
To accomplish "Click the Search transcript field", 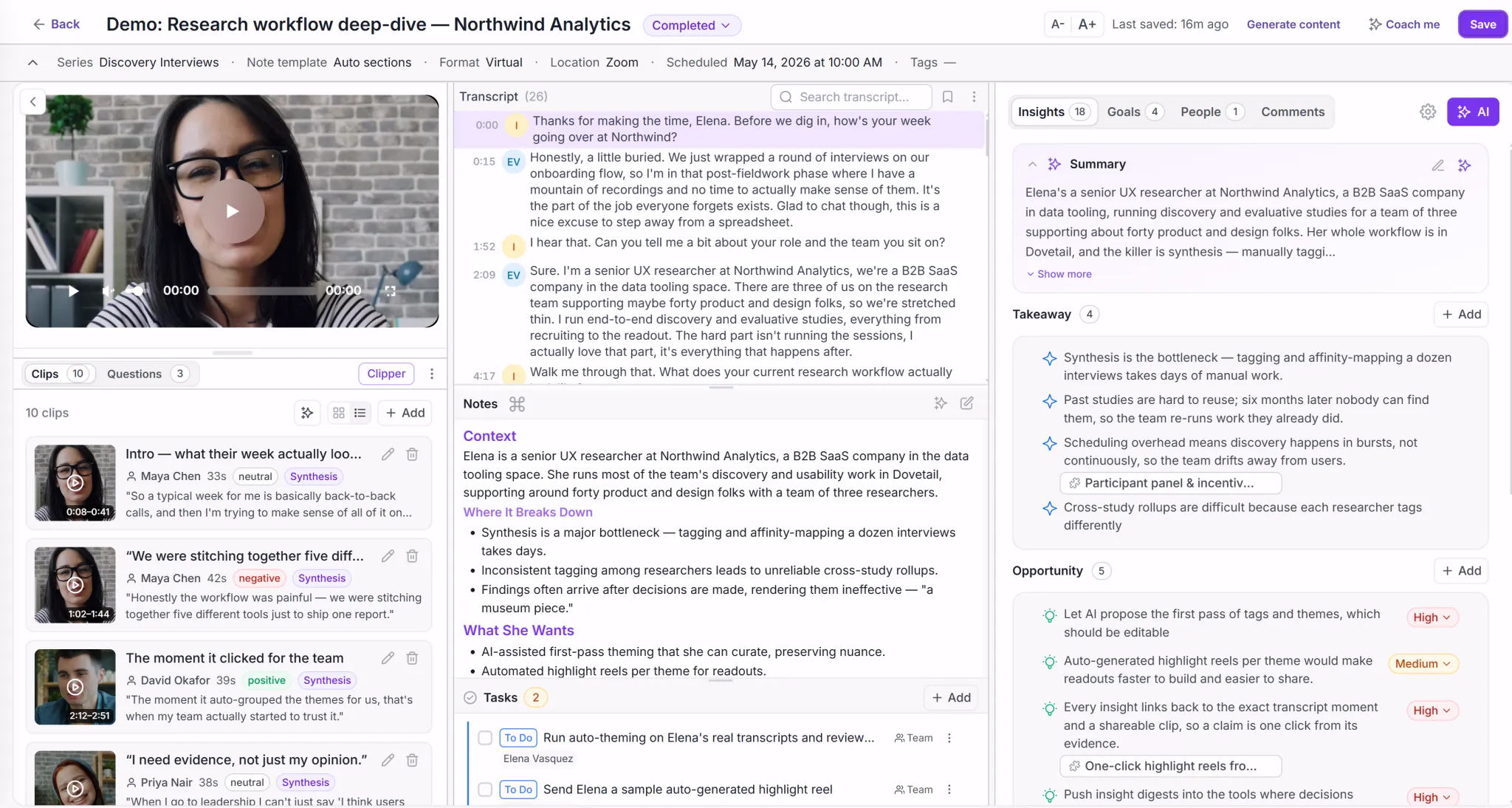I will [850, 97].
